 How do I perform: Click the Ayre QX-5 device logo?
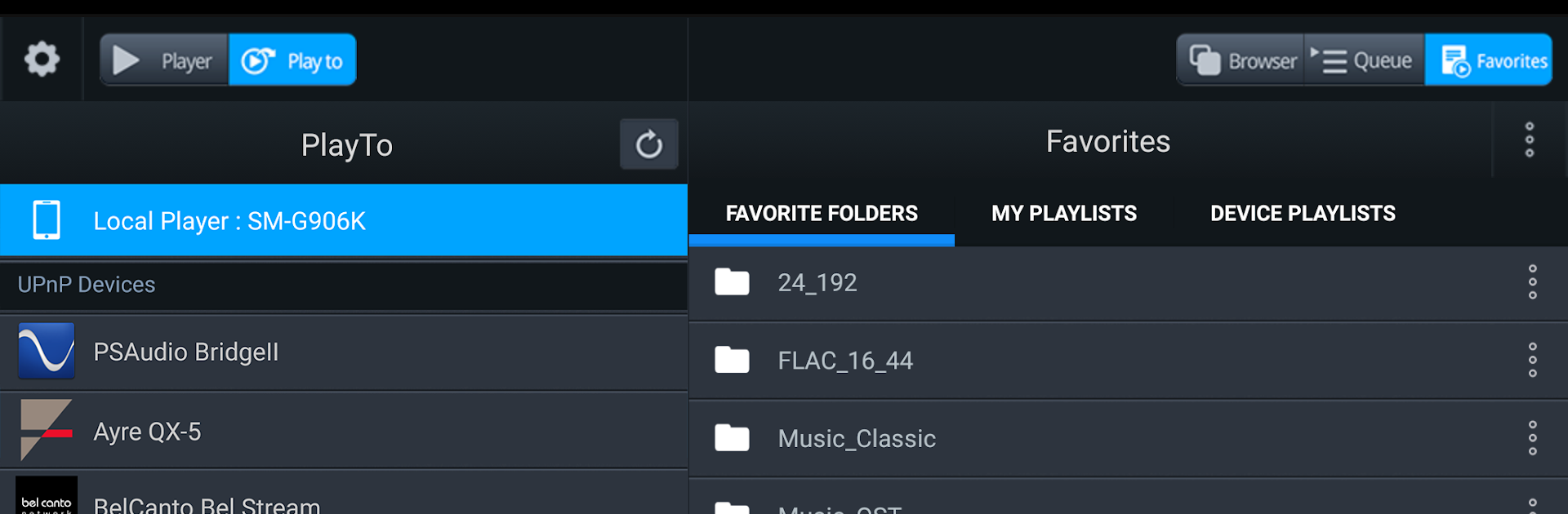click(47, 429)
